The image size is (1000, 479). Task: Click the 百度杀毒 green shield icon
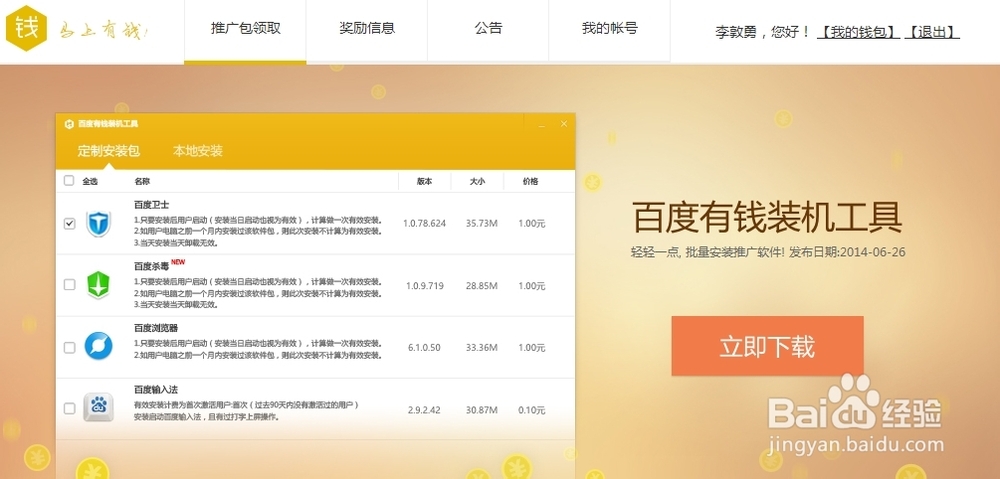pyautogui.click(x=98, y=285)
